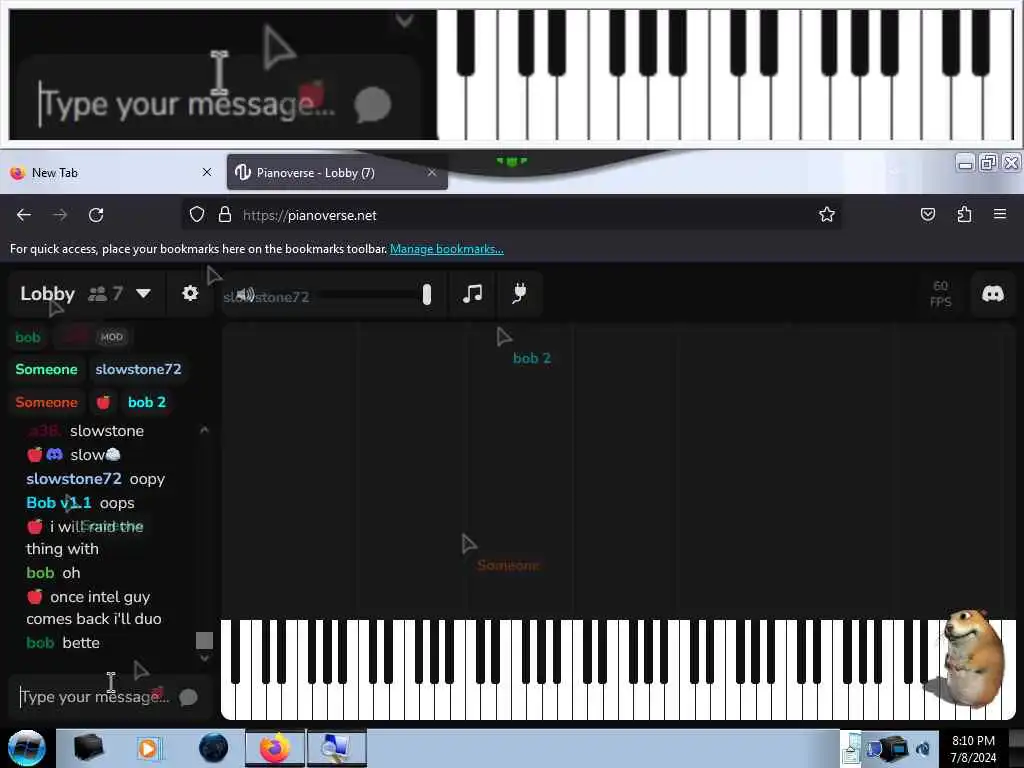Click chat message 'bob bette'

coord(63,643)
